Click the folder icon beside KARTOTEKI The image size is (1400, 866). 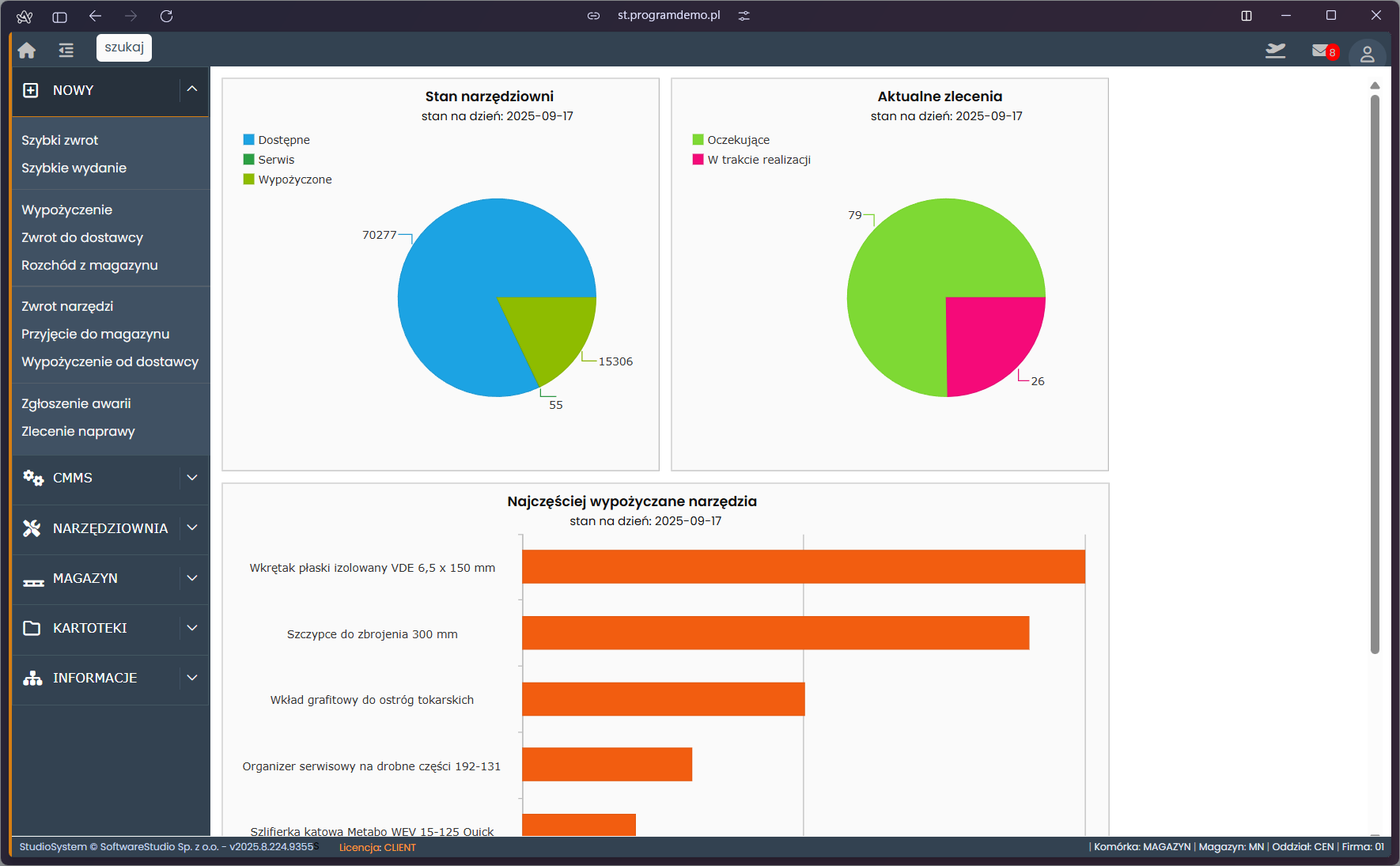click(x=32, y=628)
